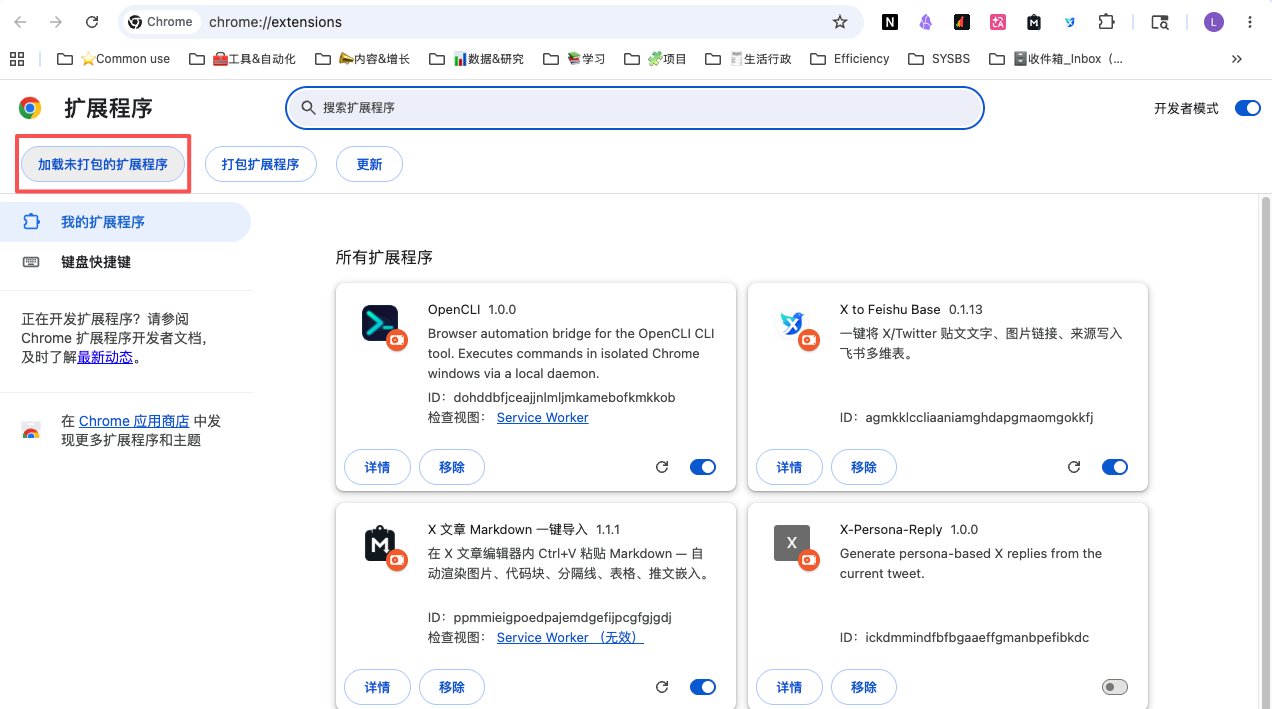Click the browser forward arrow

[56, 22]
